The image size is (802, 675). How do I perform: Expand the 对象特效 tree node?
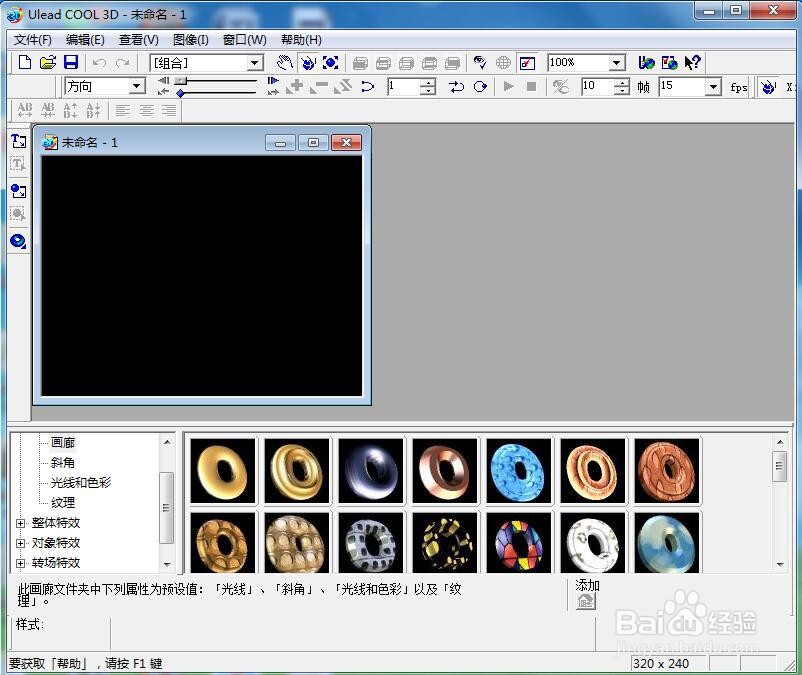(20, 543)
